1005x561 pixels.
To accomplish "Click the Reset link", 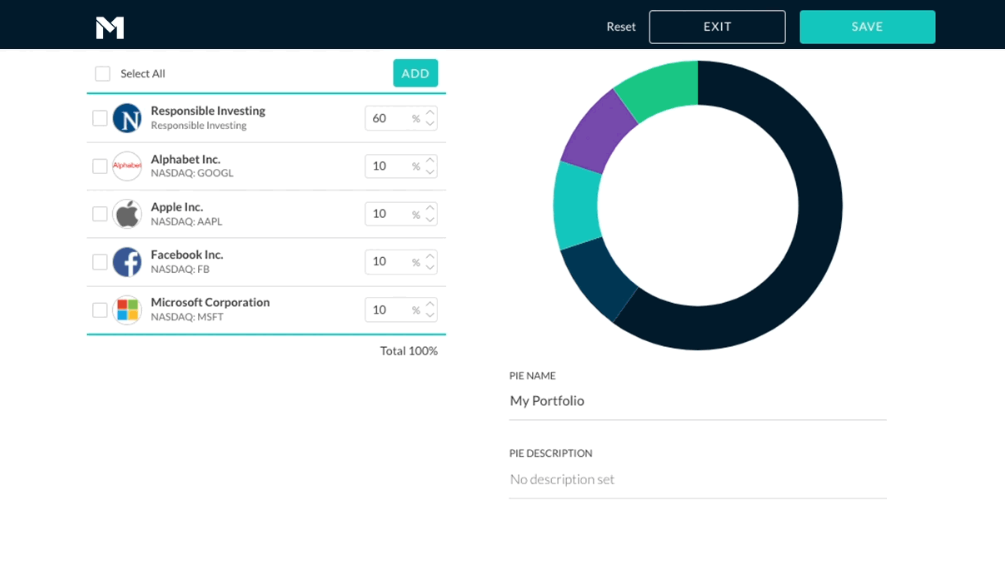I will click(x=621, y=27).
